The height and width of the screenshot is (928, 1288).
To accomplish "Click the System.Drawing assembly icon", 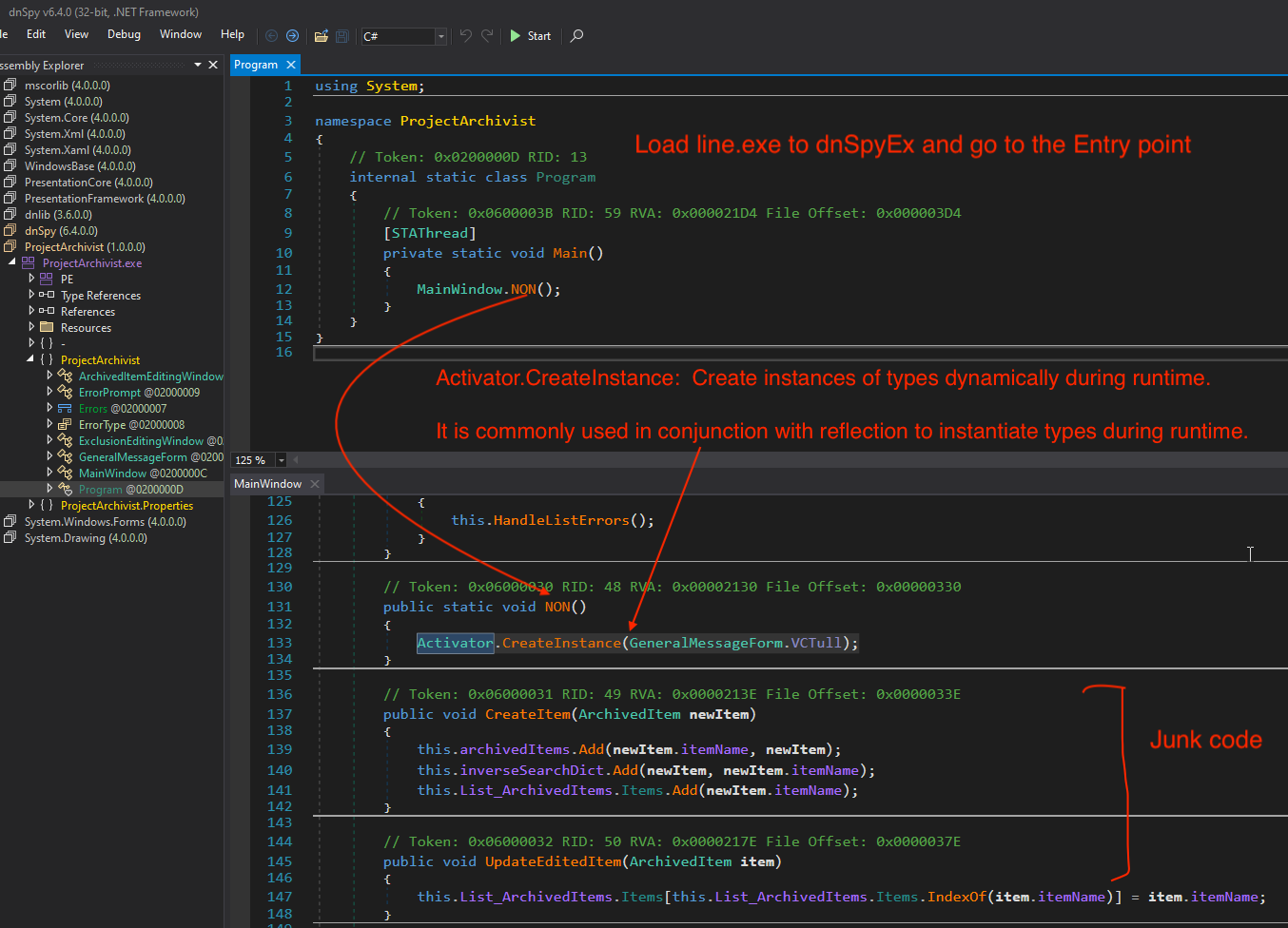I will coord(10,537).
